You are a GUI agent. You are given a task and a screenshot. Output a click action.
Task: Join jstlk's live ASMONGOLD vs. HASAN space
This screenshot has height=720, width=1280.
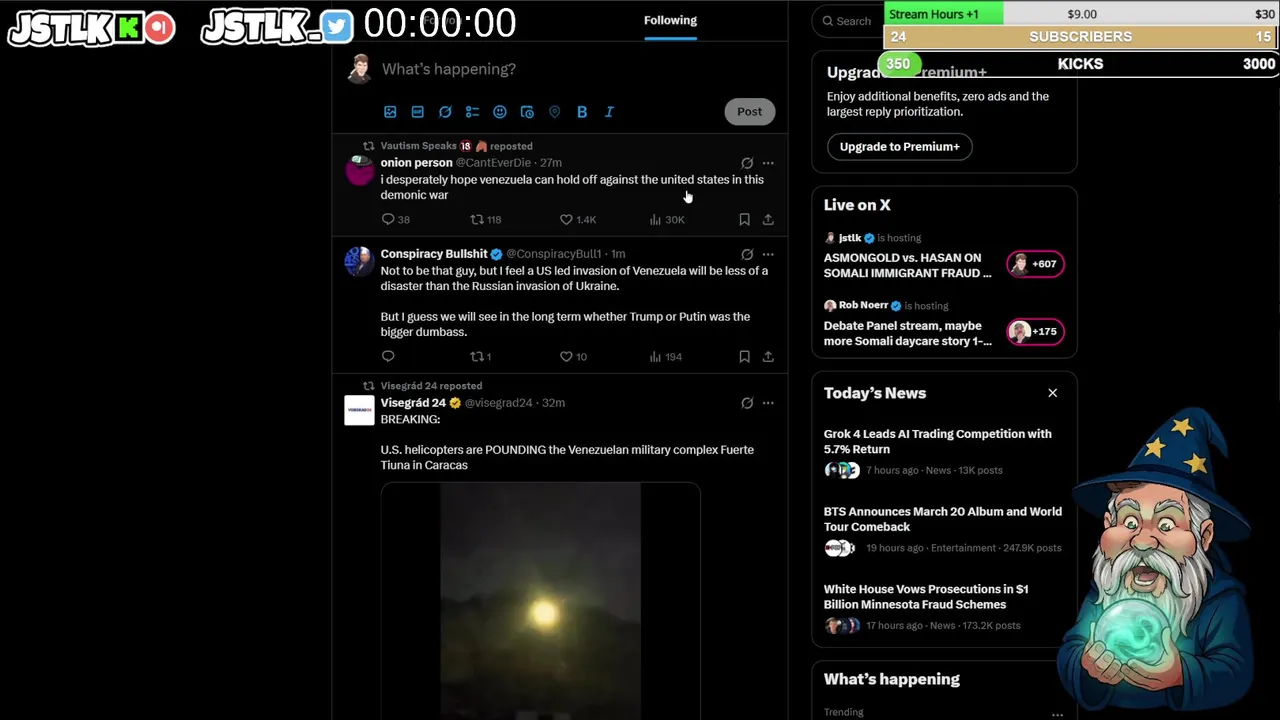tap(908, 265)
